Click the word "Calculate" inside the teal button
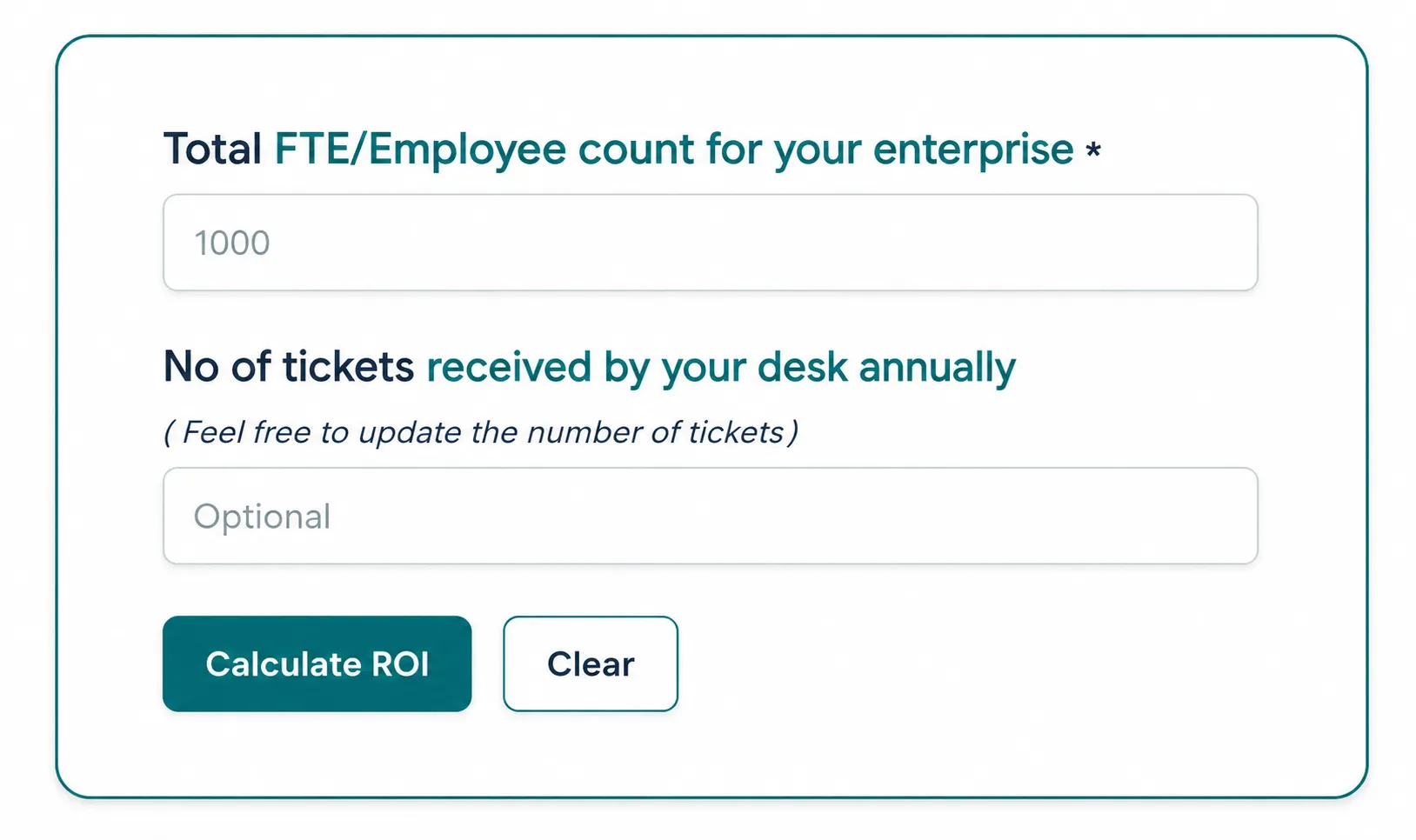 284,664
